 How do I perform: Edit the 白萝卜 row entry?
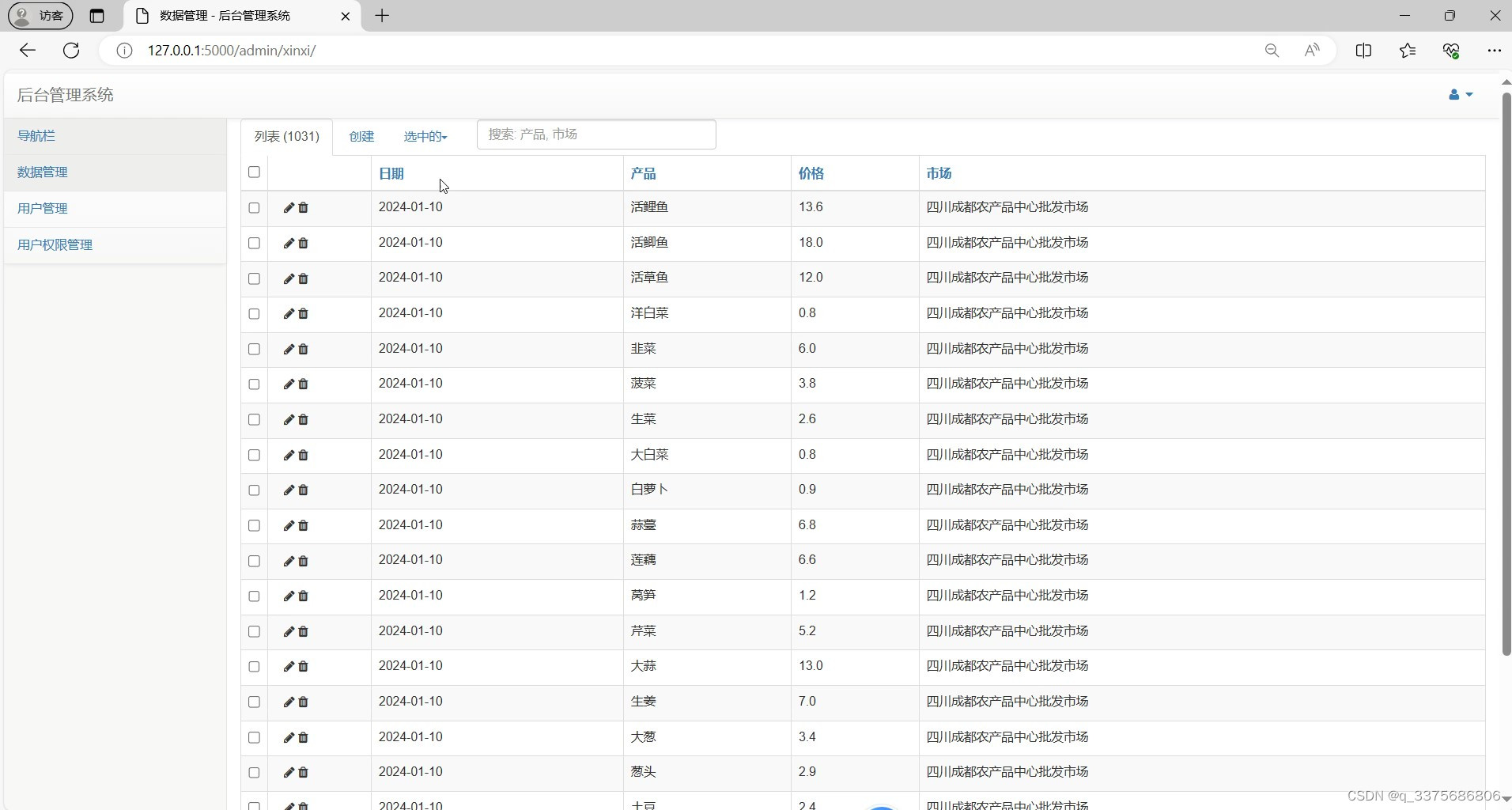coord(289,490)
